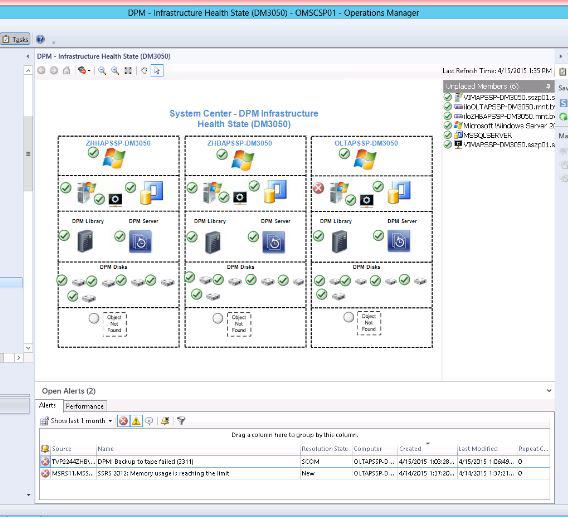568x517 pixels.
Task: Sort by the Source column header
Action: tap(73, 449)
